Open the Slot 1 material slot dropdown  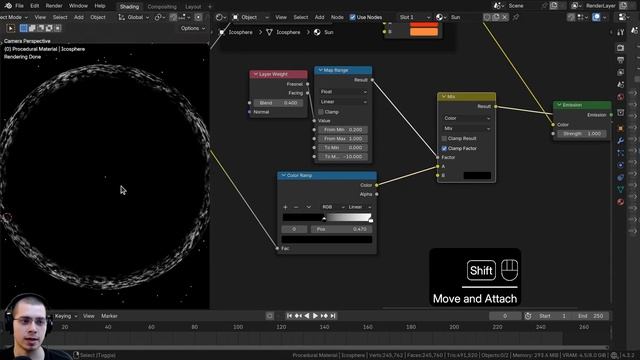point(414,17)
